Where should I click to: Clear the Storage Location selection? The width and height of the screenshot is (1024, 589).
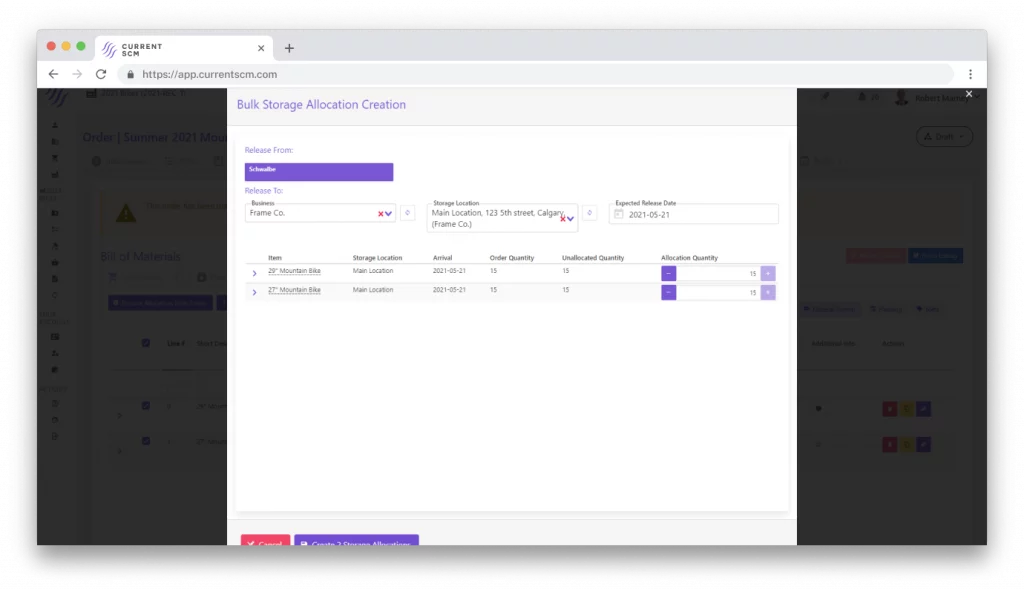pyautogui.click(x=563, y=218)
